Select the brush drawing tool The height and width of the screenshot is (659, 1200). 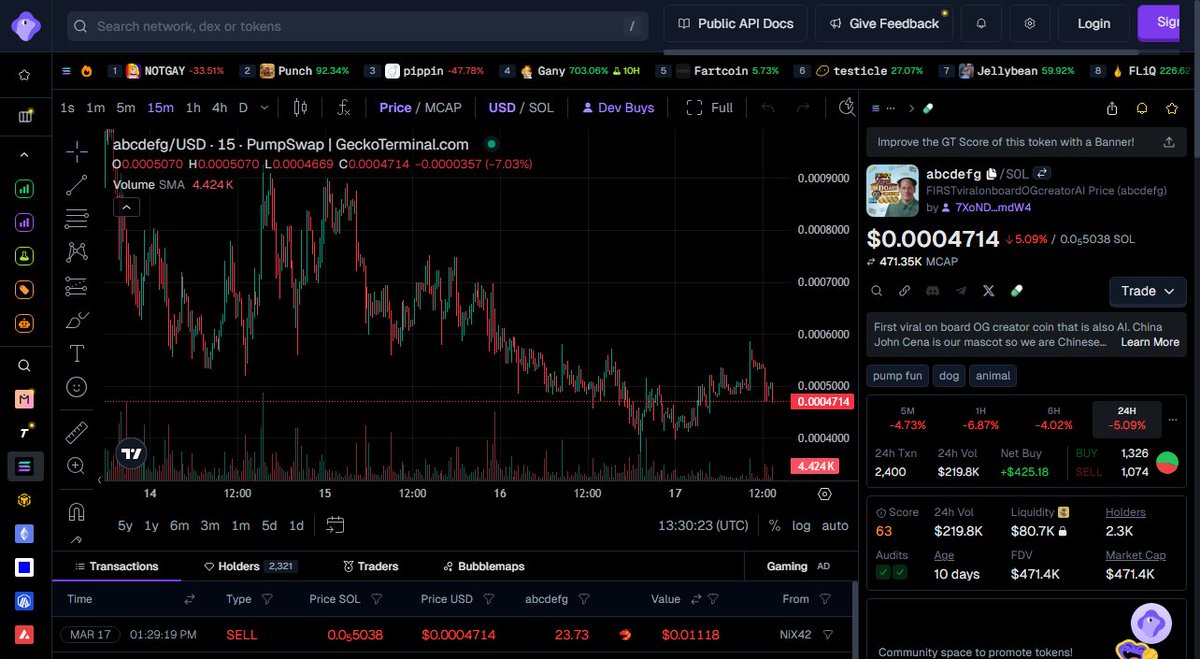(x=76, y=321)
